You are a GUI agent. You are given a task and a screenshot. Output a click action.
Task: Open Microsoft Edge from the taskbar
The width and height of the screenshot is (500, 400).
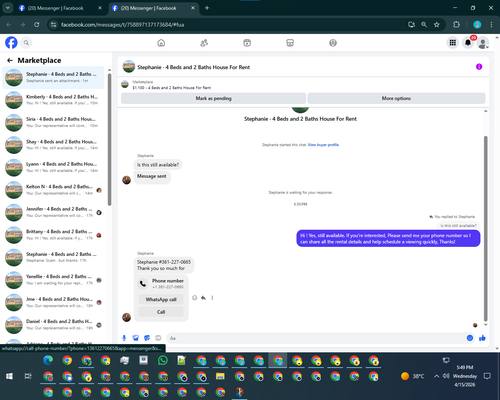[48, 360]
